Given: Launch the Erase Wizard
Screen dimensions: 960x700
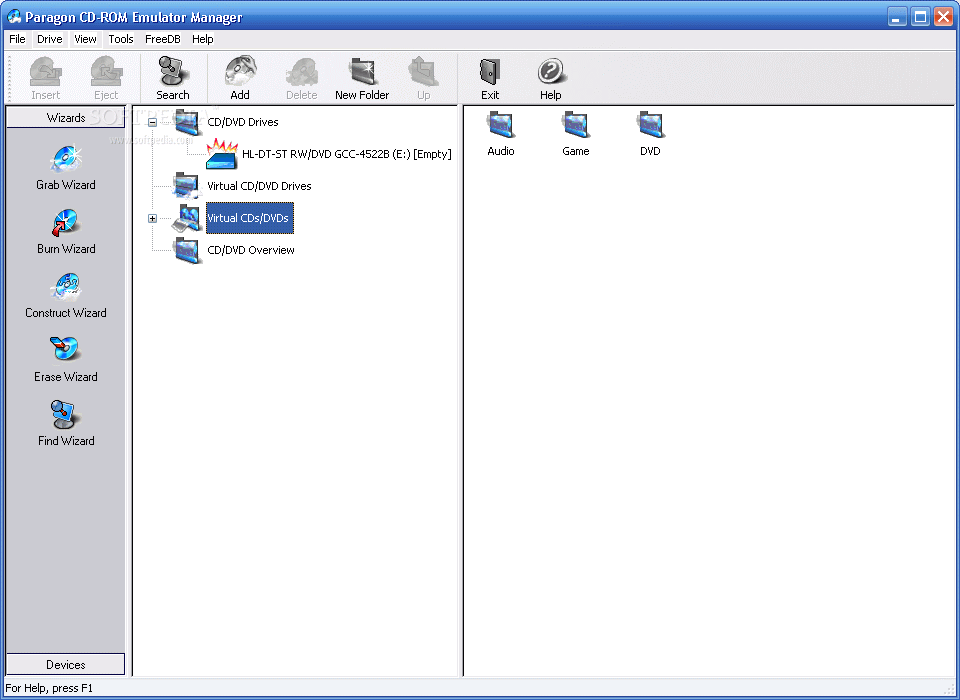Looking at the screenshot, I should (66, 350).
